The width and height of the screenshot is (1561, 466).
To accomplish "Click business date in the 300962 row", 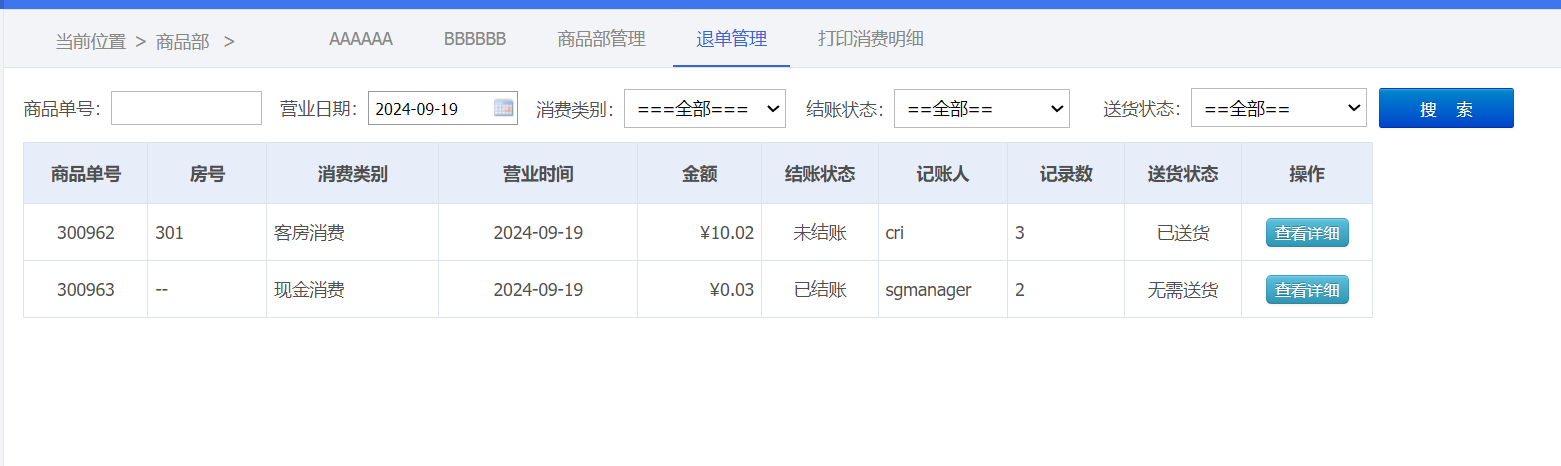I will (x=538, y=233).
